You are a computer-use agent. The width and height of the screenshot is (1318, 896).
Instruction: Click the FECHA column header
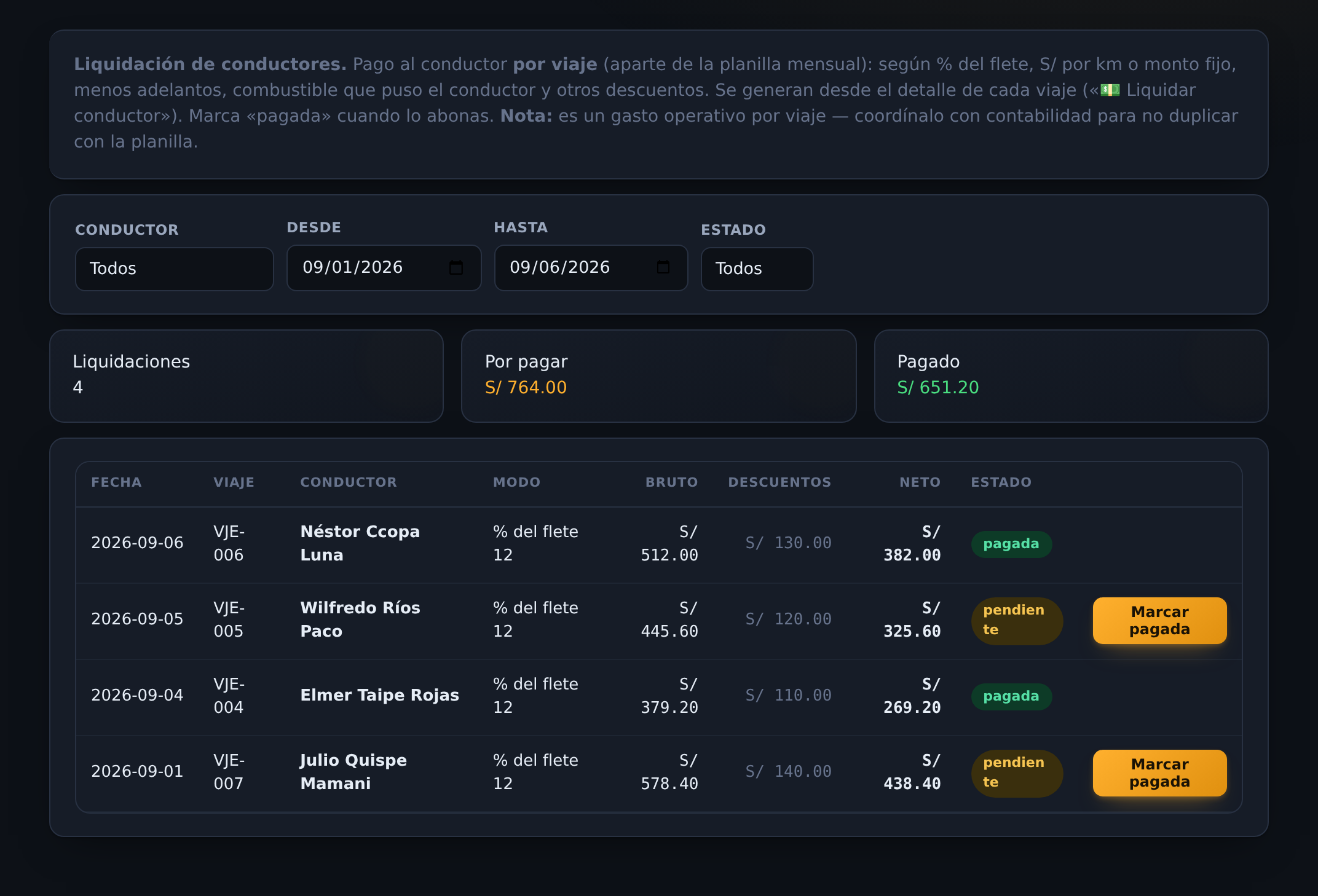click(116, 482)
